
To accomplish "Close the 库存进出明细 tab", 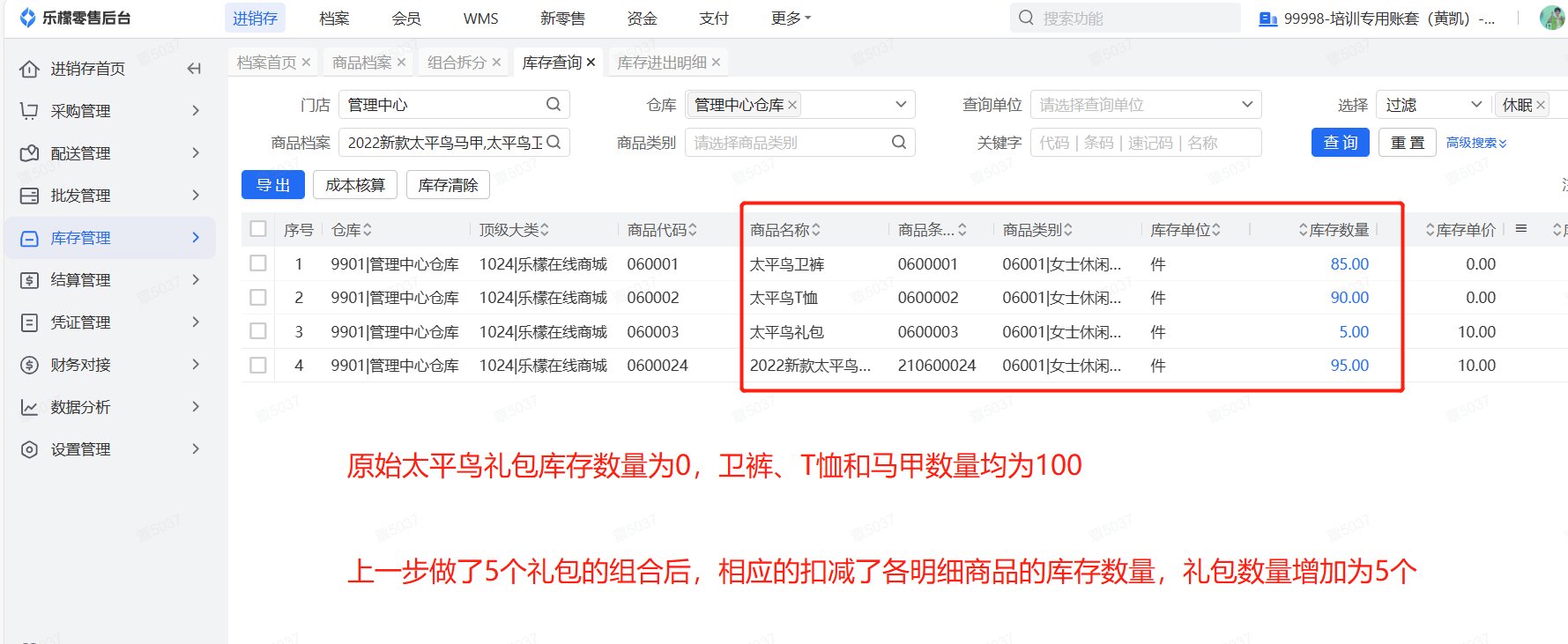I will [716, 62].
